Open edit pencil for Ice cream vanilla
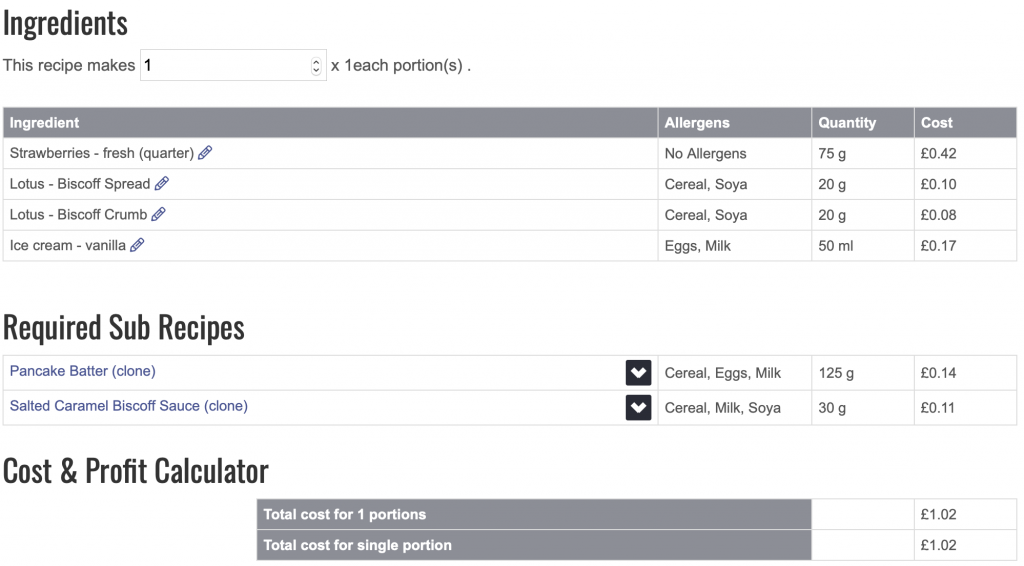1024x566 pixels. click(x=137, y=245)
